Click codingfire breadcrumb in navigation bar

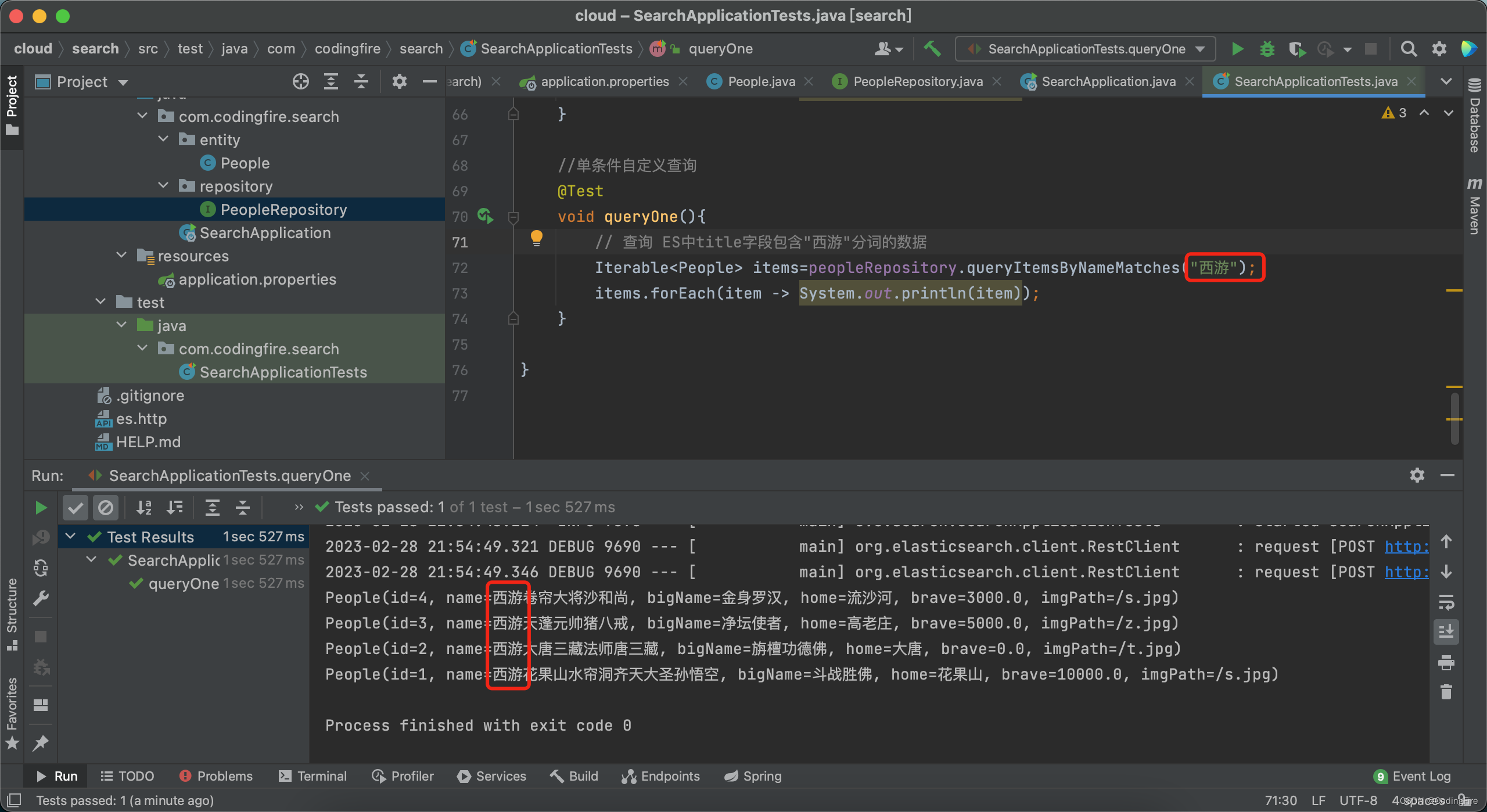pos(347,49)
